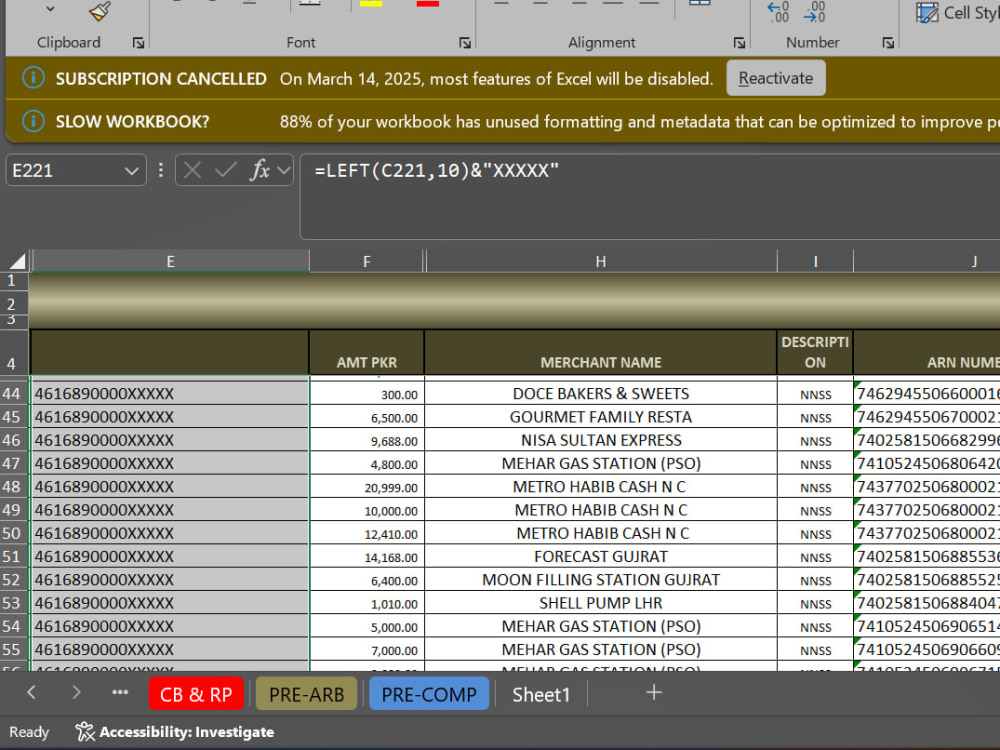Show previous sheet tabs with left arrow

click(x=31, y=693)
